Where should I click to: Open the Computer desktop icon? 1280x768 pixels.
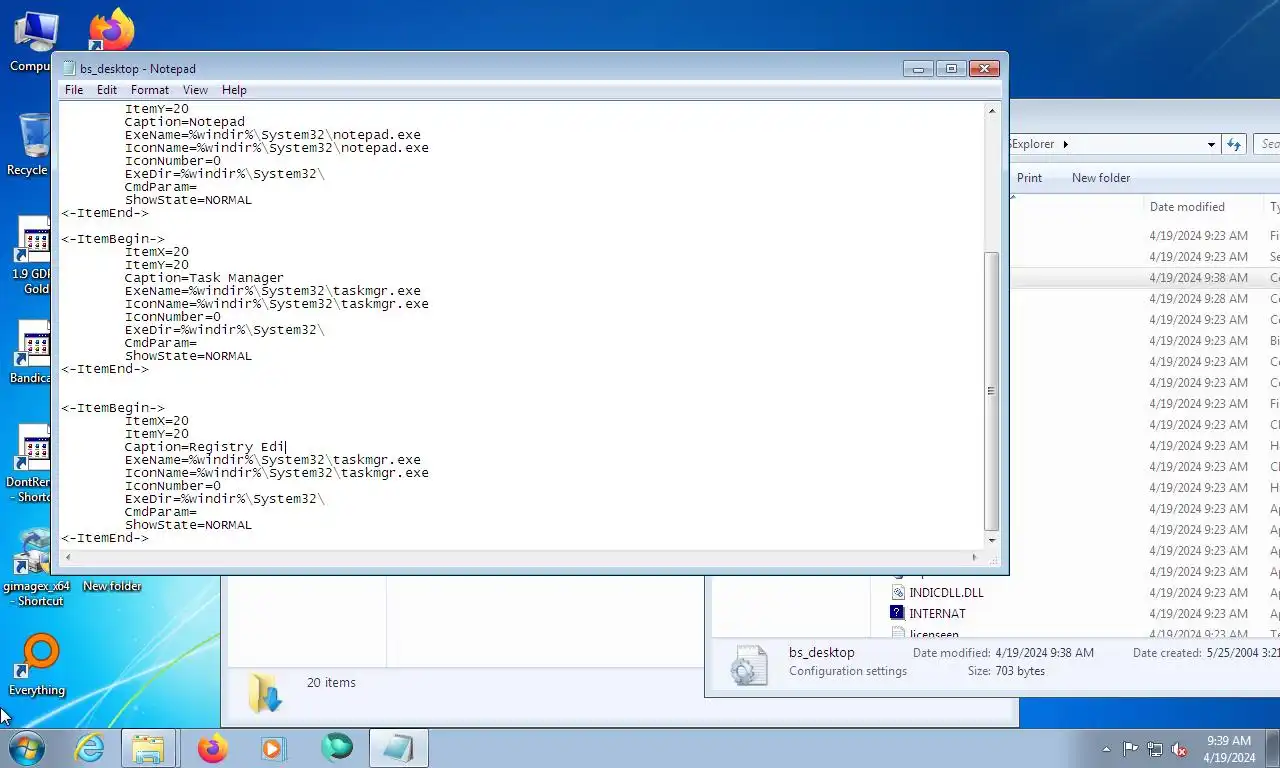[34, 42]
